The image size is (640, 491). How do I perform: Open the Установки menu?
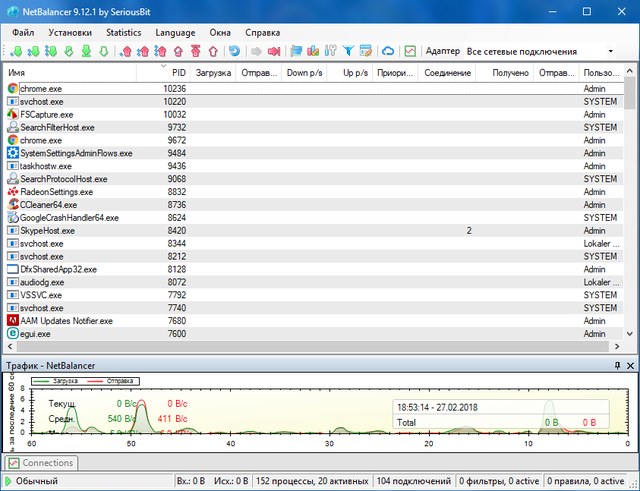point(70,33)
